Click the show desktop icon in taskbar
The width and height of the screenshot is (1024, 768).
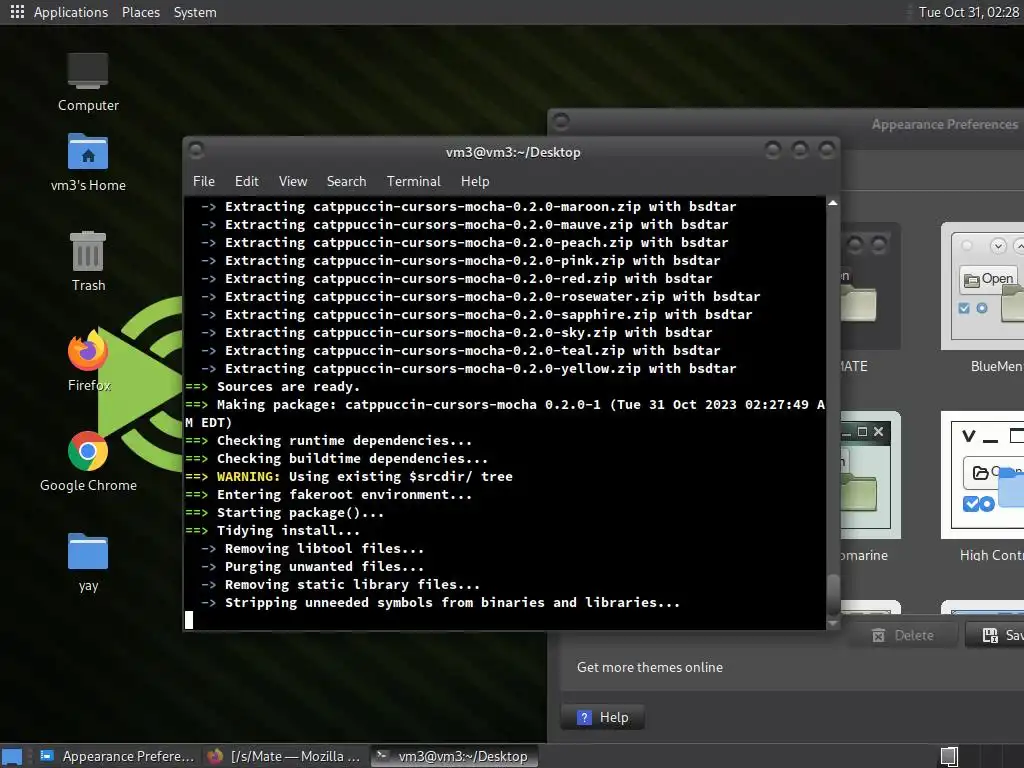coord(12,756)
